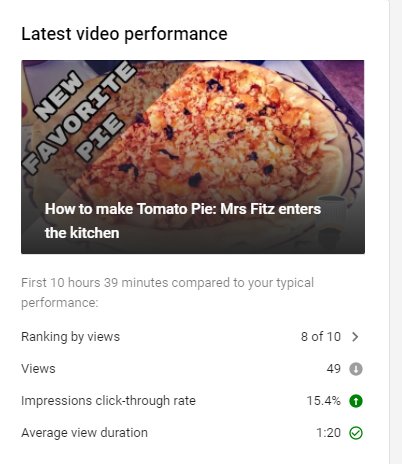Click the 'the kitchen' title line
The image size is (402, 464).
pos(82,233)
